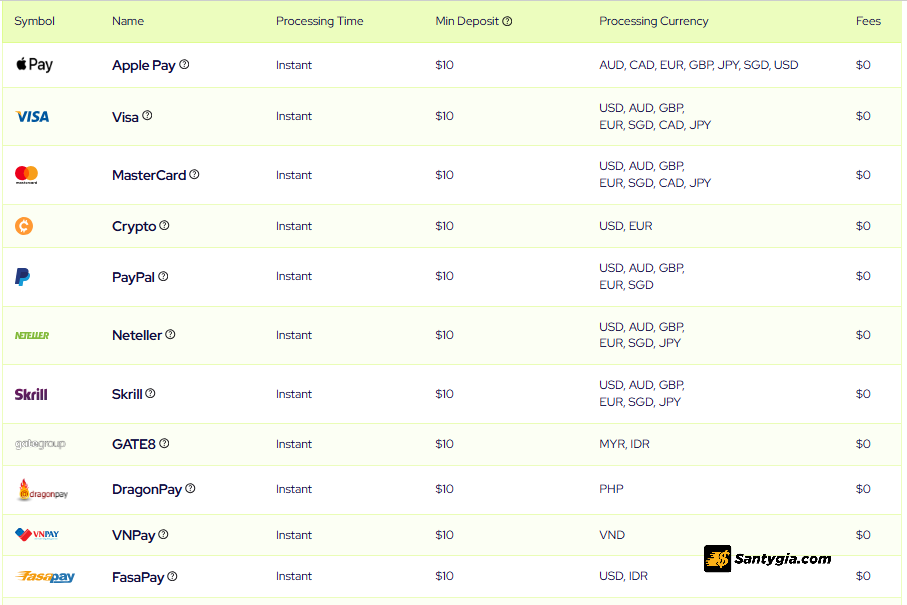The image size is (907, 605).
Task: Click the Processing Currency column header
Action: [654, 21]
